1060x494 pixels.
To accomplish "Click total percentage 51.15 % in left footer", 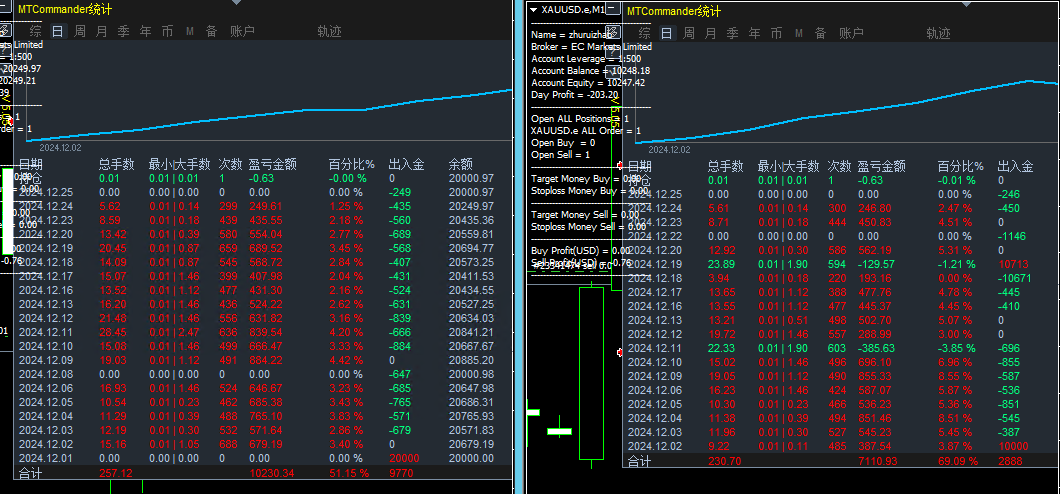I will [349, 473].
